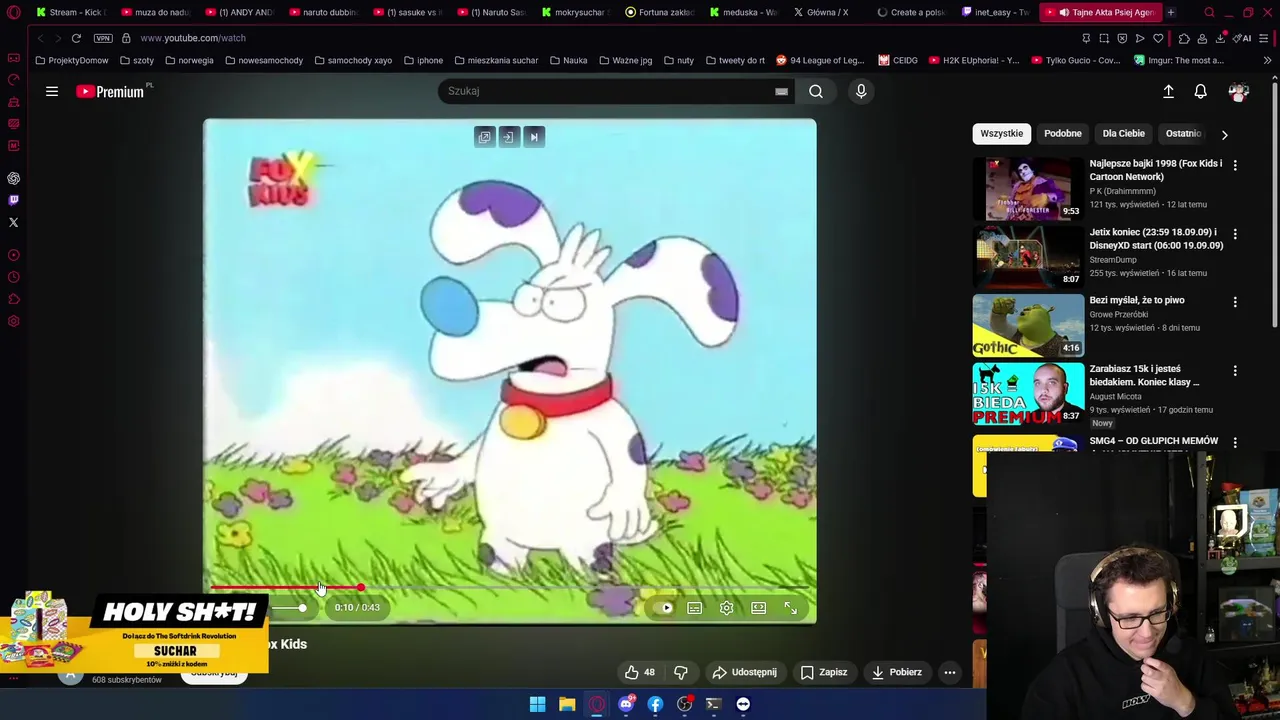Open Windows Start menu
This screenshot has height=720, width=1280.
click(x=538, y=704)
